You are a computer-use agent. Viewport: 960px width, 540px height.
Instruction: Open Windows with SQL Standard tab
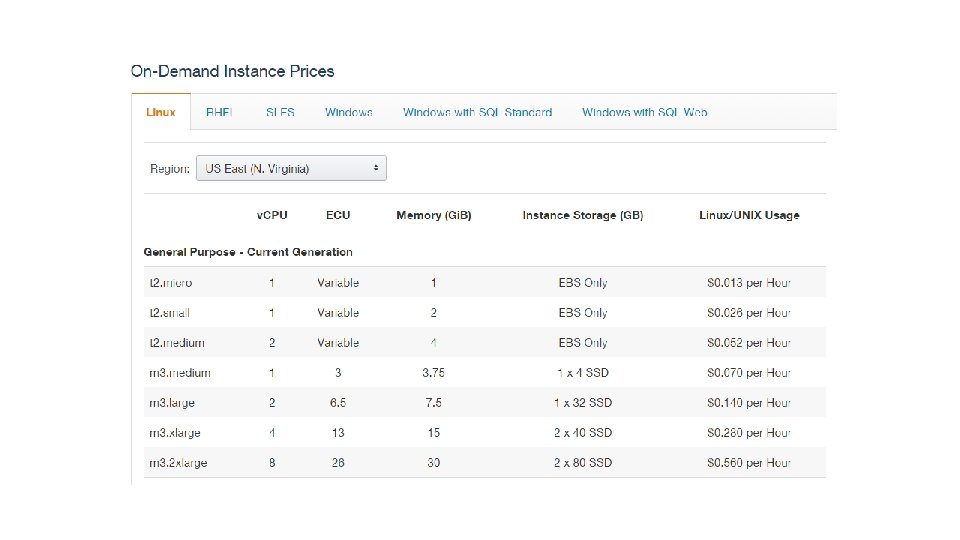(x=477, y=112)
